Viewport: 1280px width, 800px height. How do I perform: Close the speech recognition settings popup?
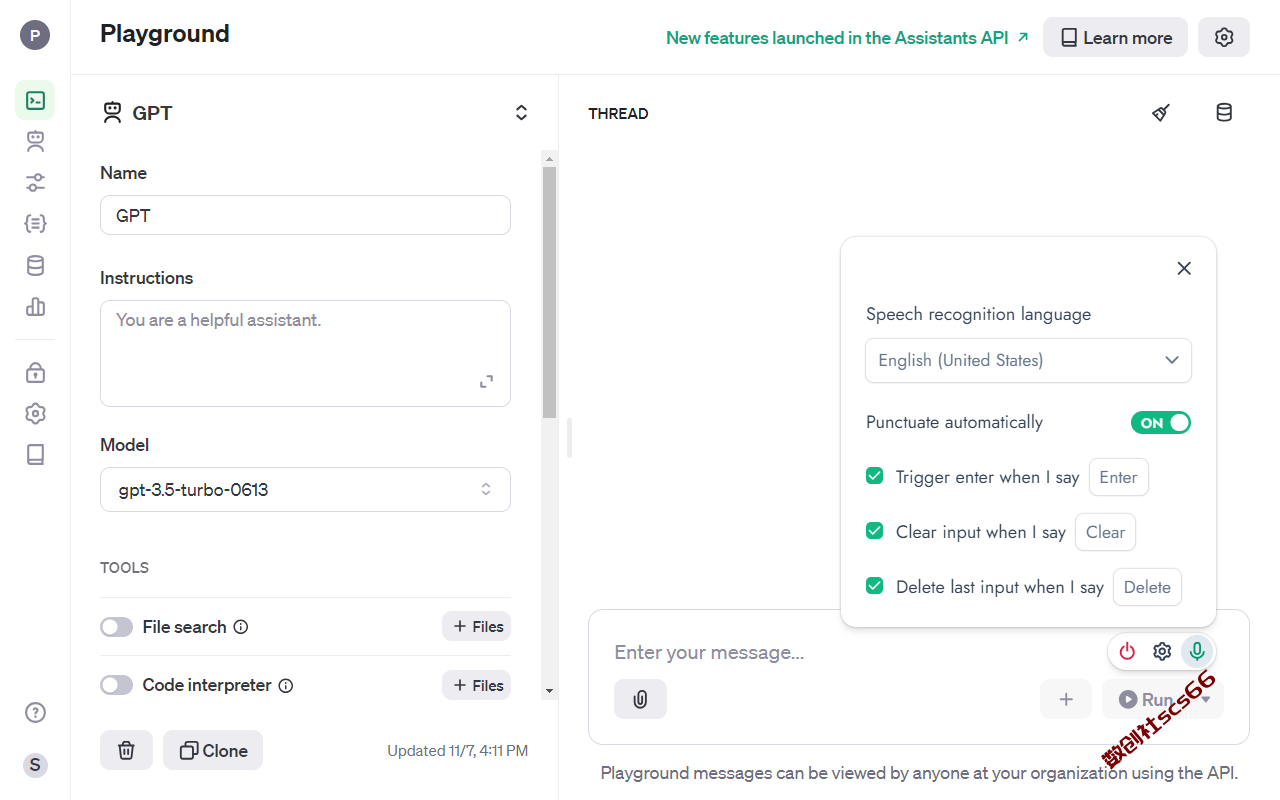(1184, 268)
